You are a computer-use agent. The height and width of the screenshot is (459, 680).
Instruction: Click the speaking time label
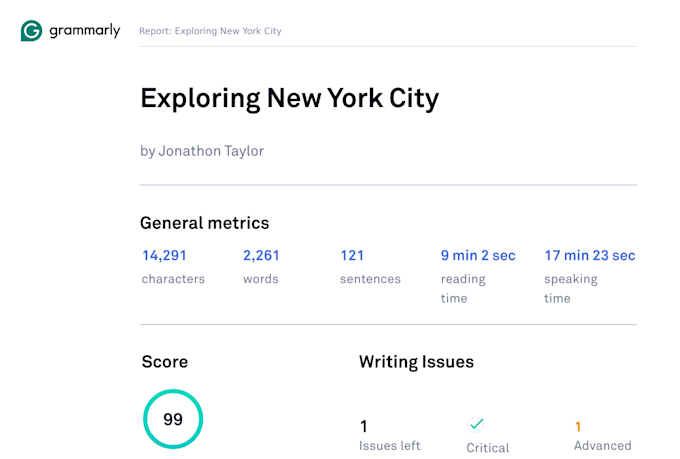571,289
